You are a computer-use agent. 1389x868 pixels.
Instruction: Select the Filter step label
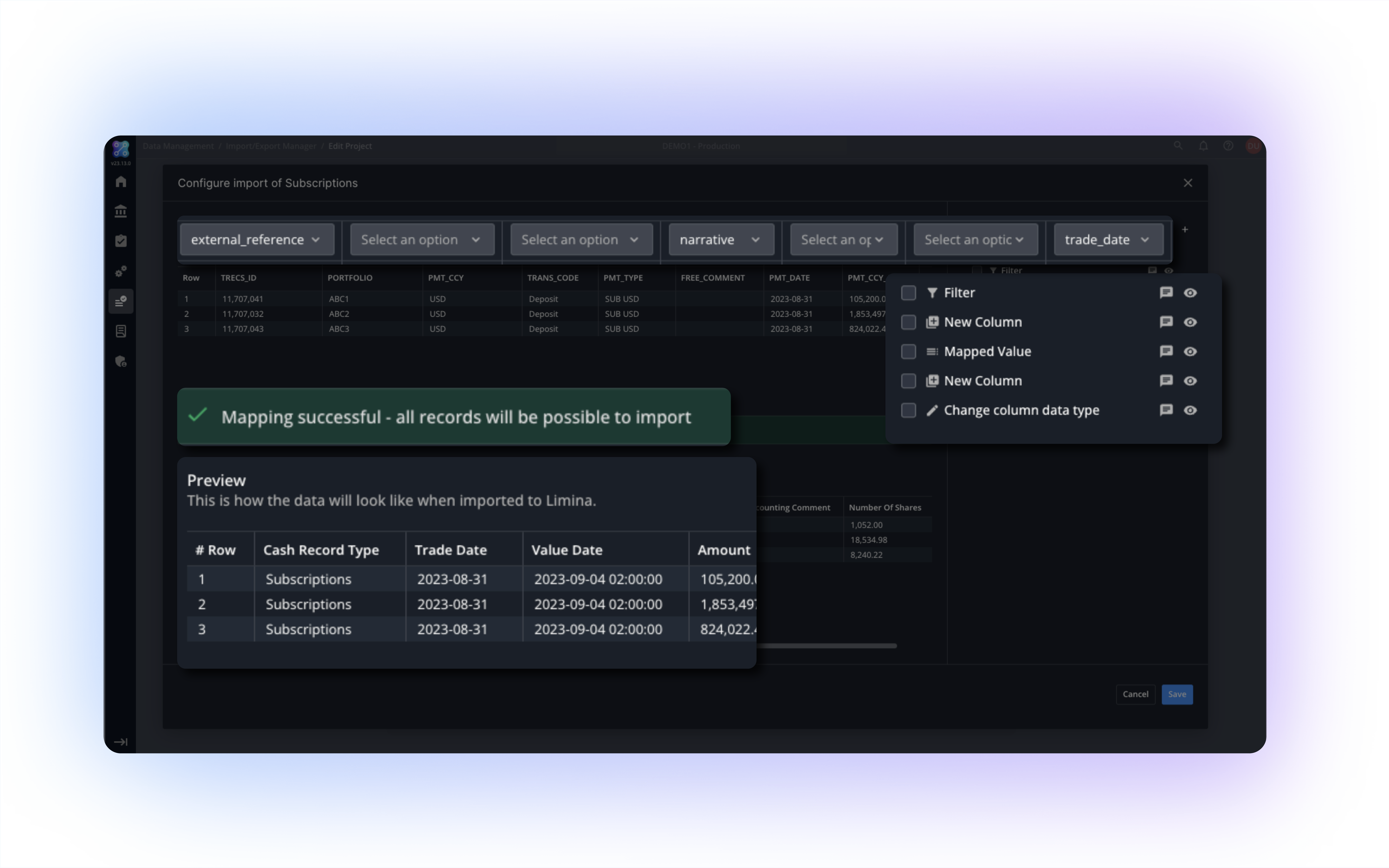pos(959,293)
